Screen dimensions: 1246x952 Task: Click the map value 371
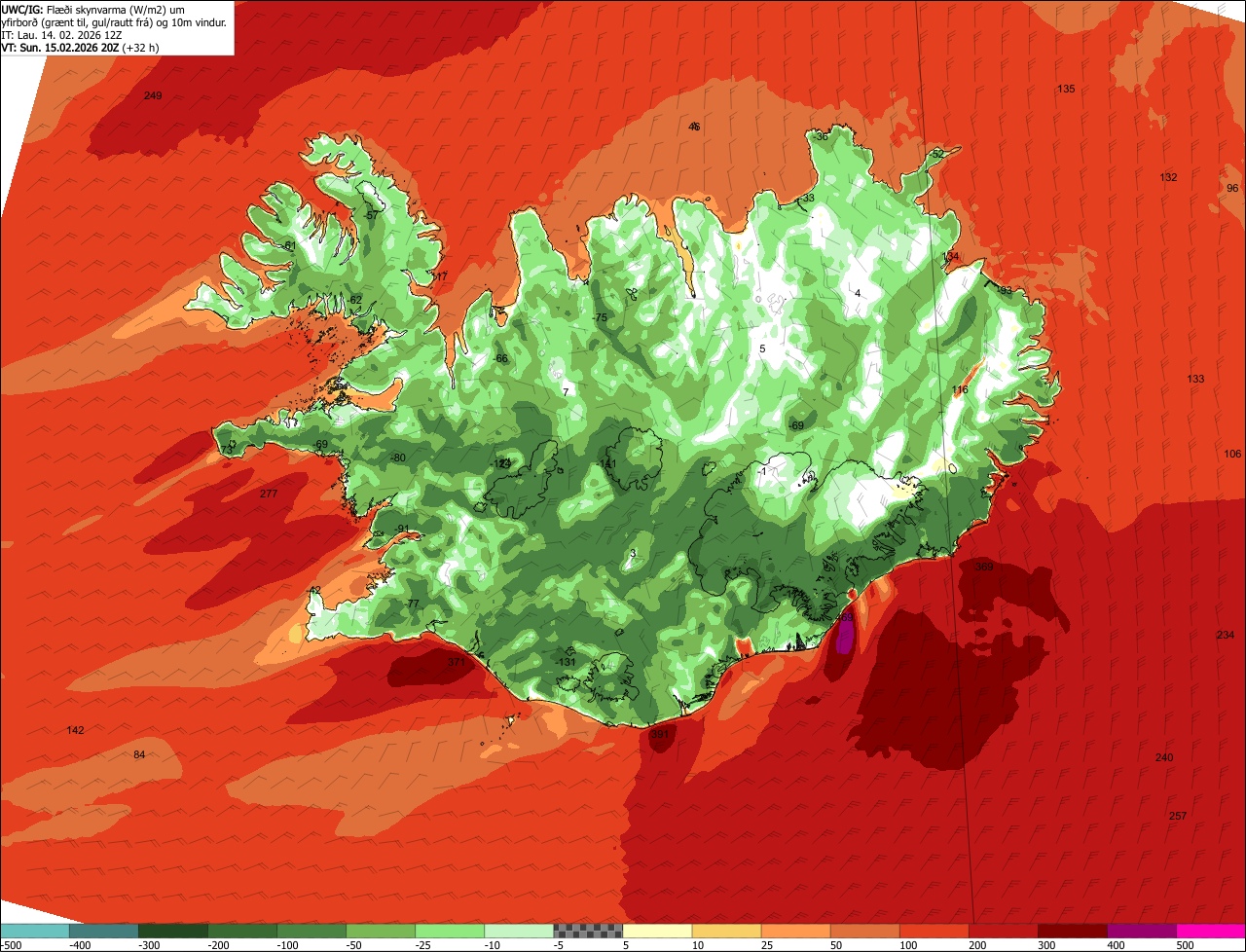(x=456, y=662)
